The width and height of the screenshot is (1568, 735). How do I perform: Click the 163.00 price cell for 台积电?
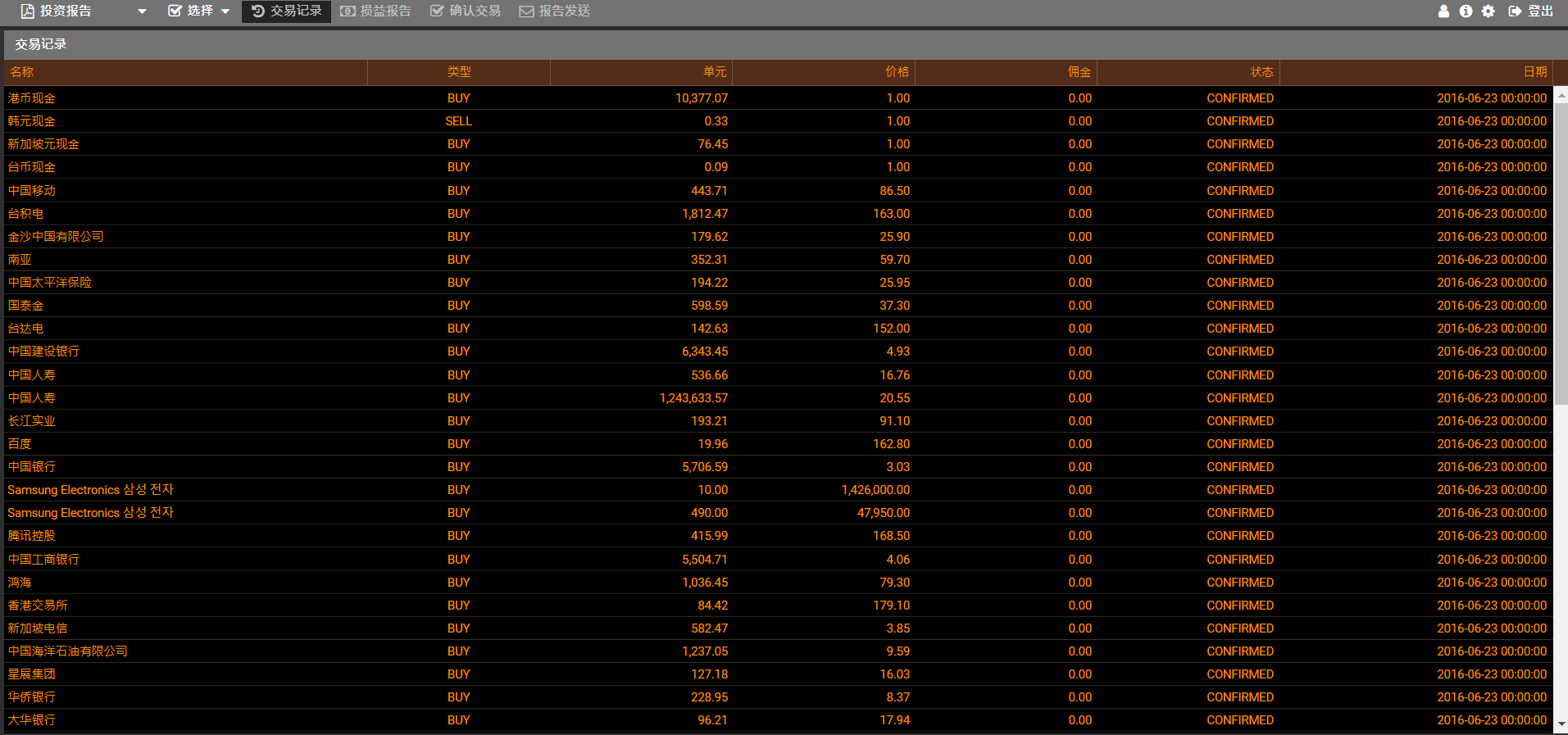pyautogui.click(x=892, y=214)
